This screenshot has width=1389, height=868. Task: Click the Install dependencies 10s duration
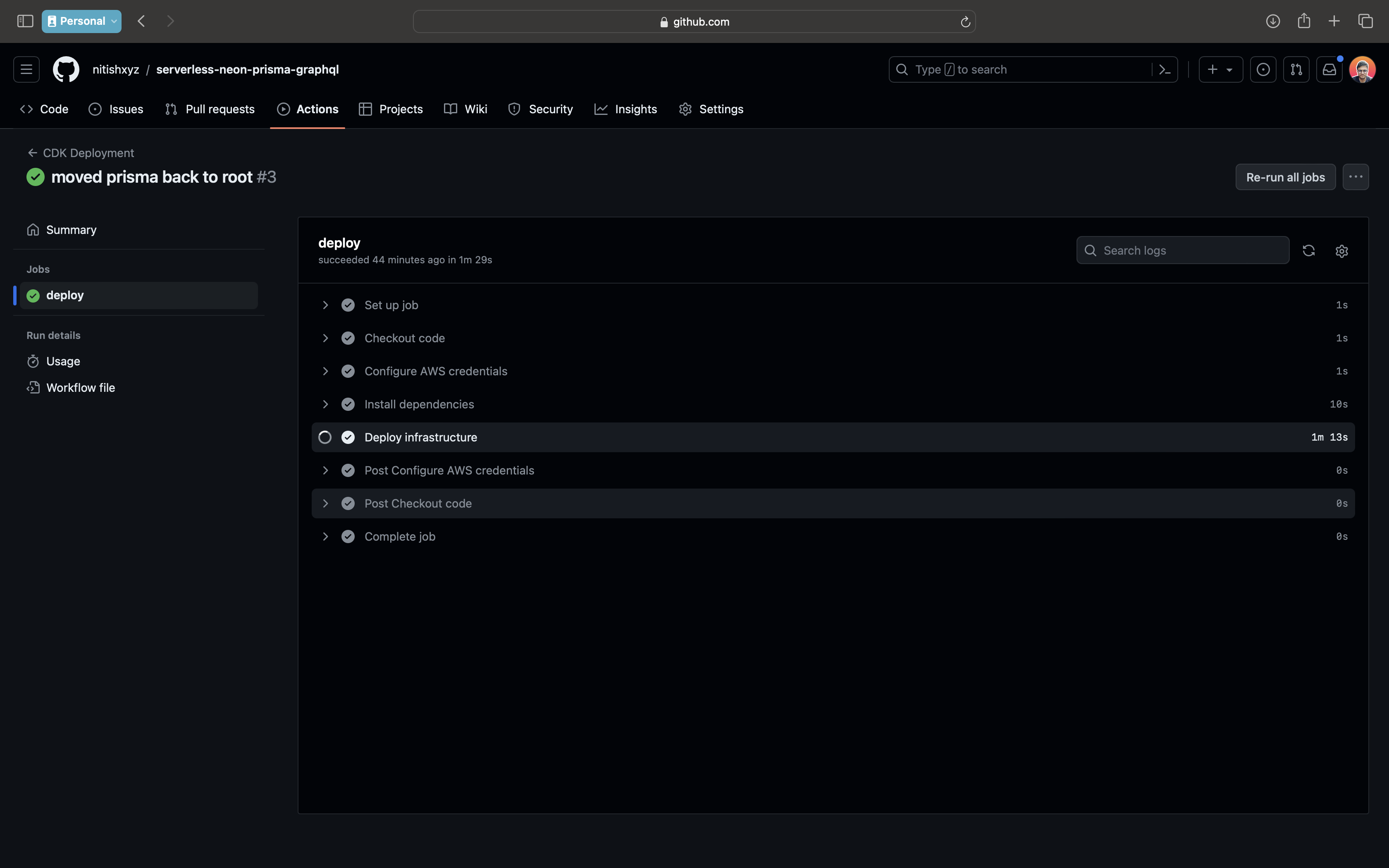[1339, 404]
